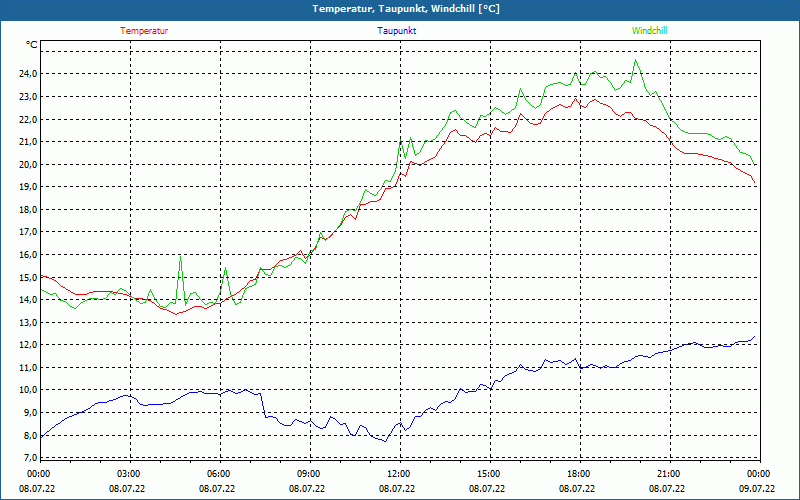Image resolution: width=800 pixels, height=500 pixels.
Task: Click the 18:00 time label
Action: click(x=578, y=474)
